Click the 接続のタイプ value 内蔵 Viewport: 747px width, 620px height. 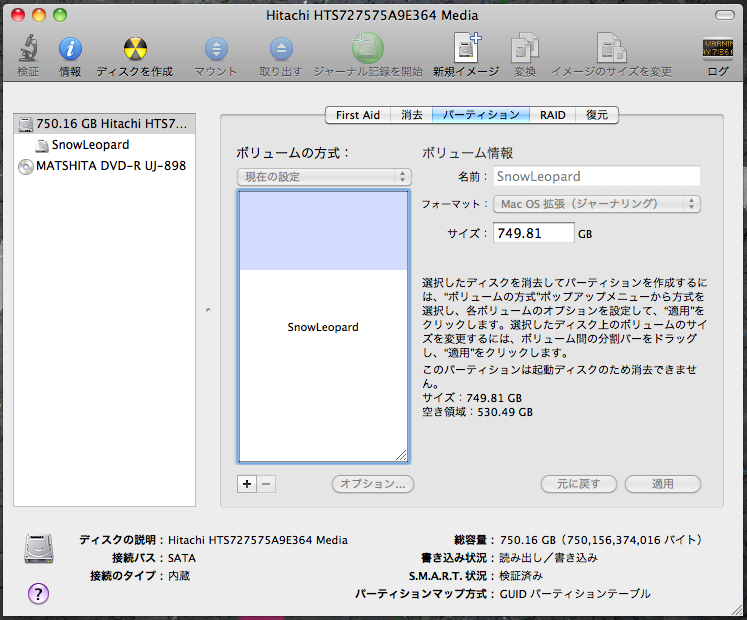[x=179, y=576]
